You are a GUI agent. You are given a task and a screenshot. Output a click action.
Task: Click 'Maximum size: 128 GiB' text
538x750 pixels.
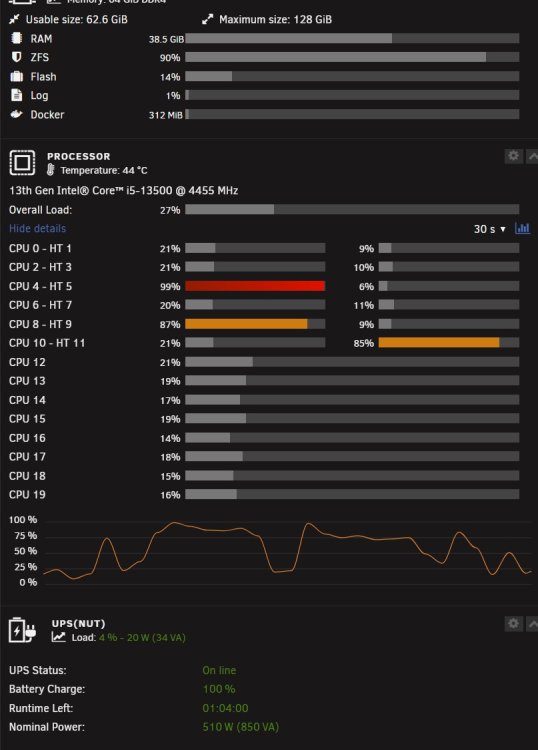pos(275,20)
